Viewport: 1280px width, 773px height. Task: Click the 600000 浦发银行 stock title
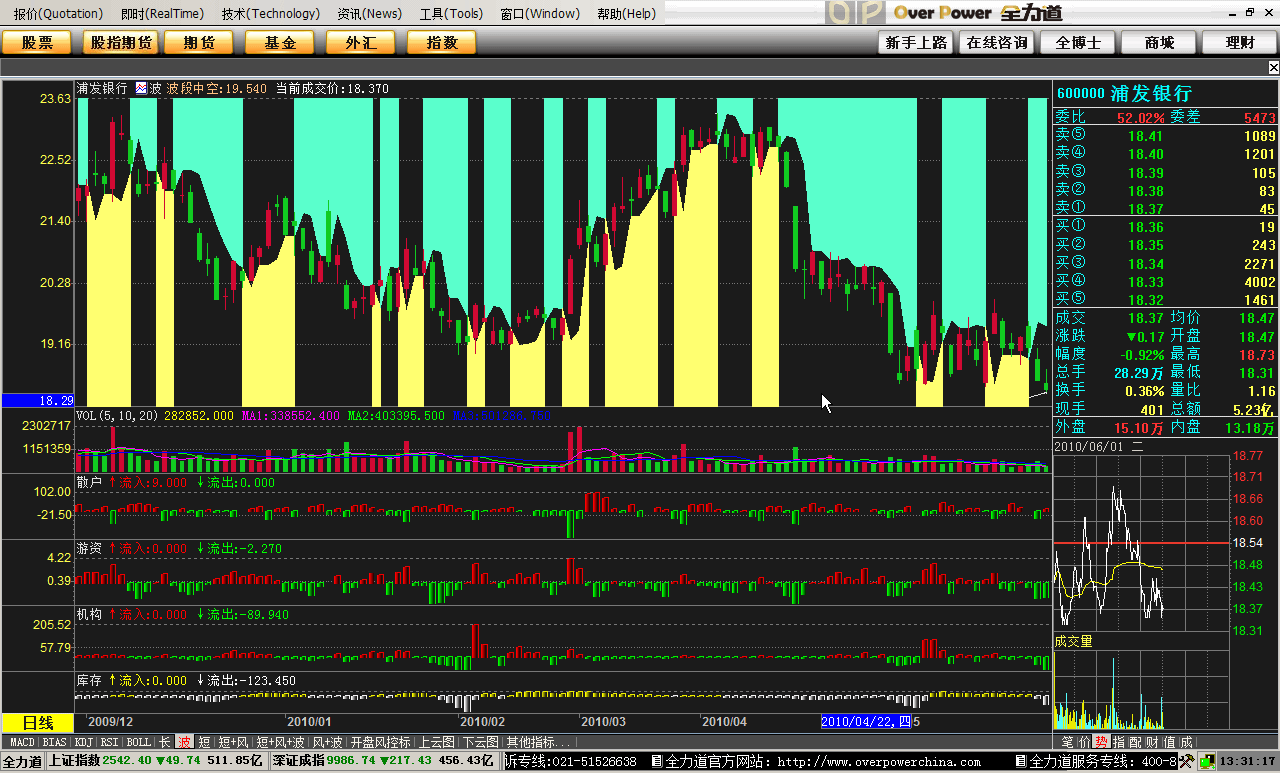pyautogui.click(x=1124, y=93)
